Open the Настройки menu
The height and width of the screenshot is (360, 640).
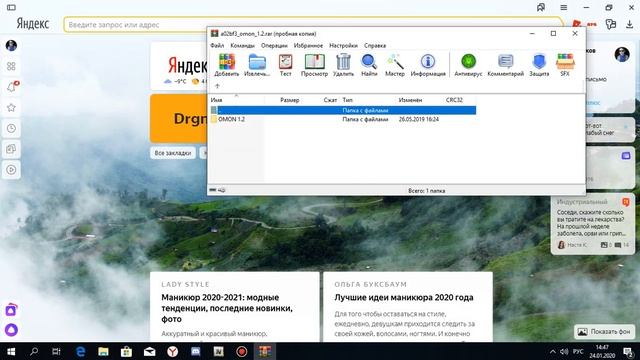point(343,46)
